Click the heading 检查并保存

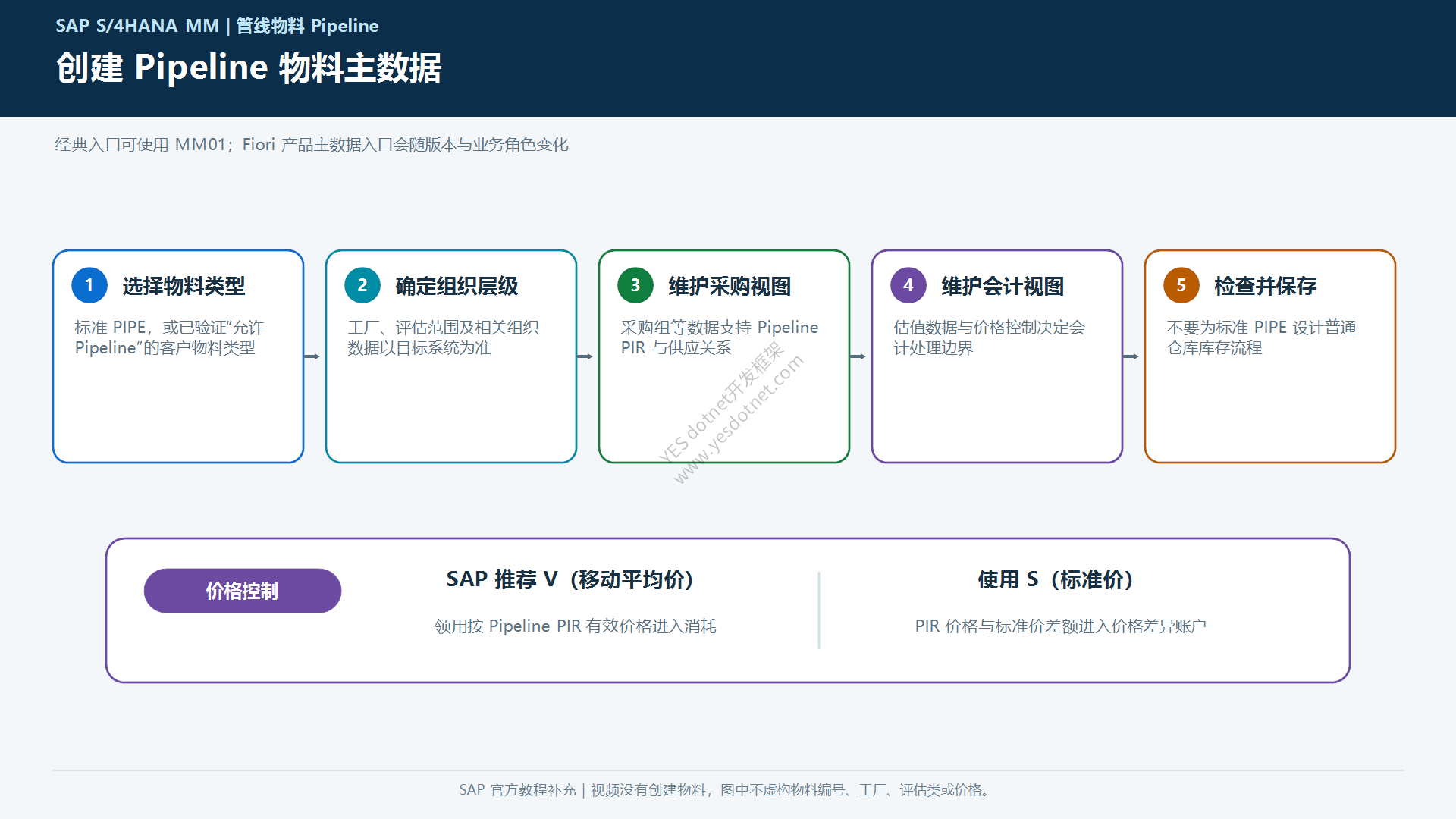[x=1265, y=286]
